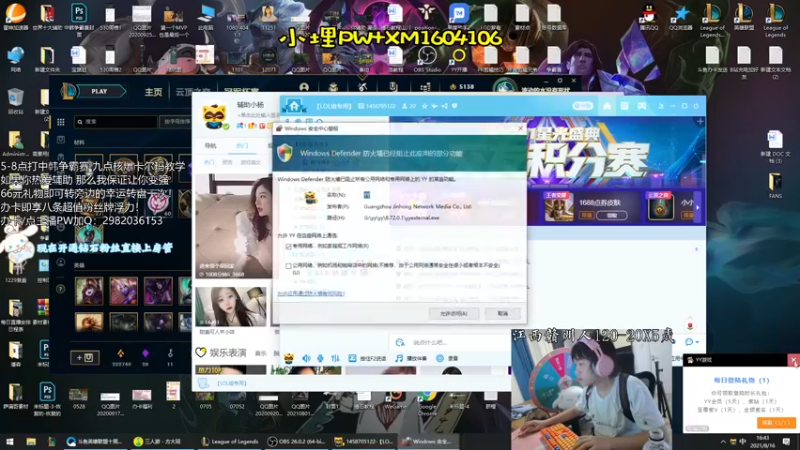Screen dimensions: 800x450
Task: Click the OBS Studio desktop icon
Action: 427,59
